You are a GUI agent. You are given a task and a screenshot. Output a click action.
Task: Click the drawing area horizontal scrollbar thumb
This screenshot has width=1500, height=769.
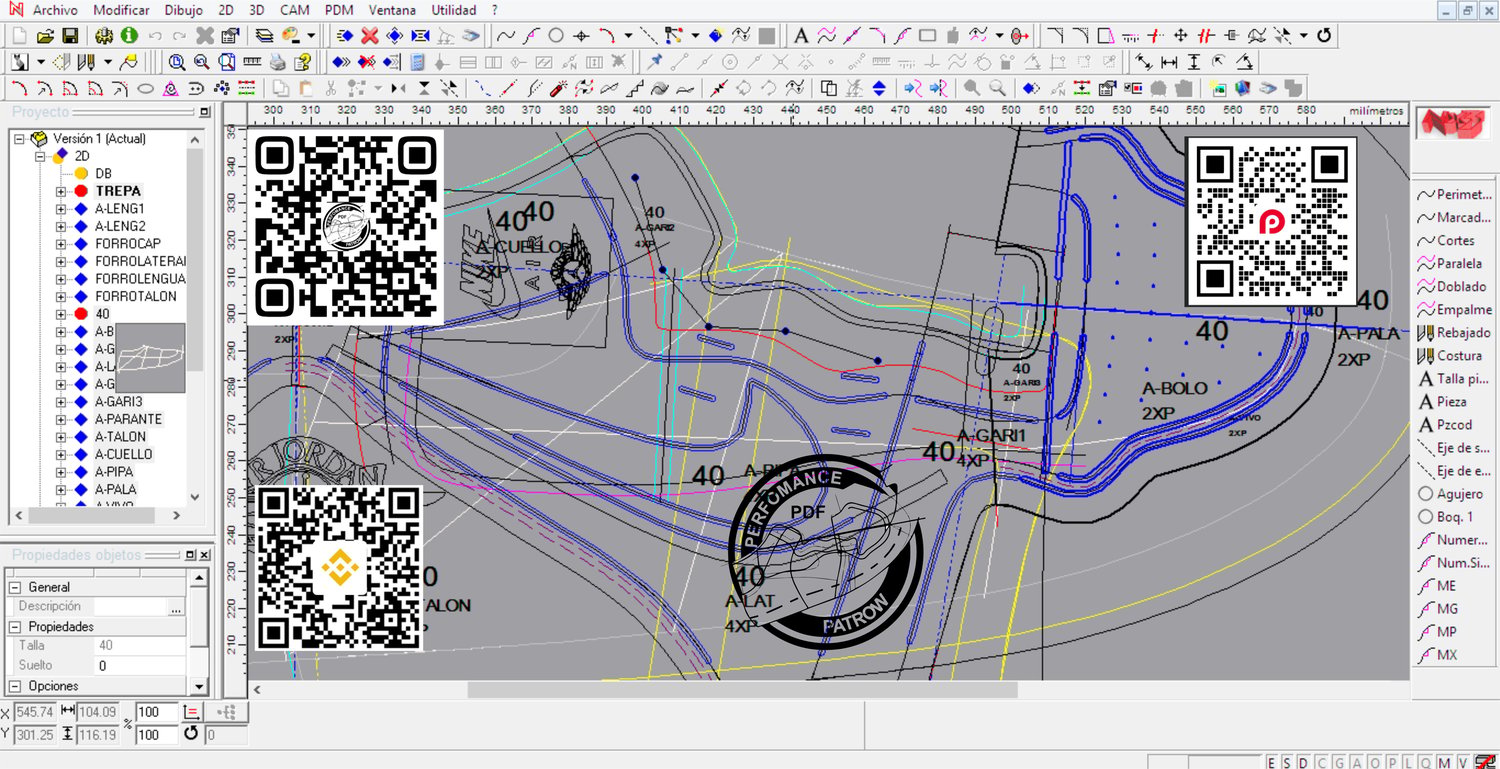click(742, 689)
